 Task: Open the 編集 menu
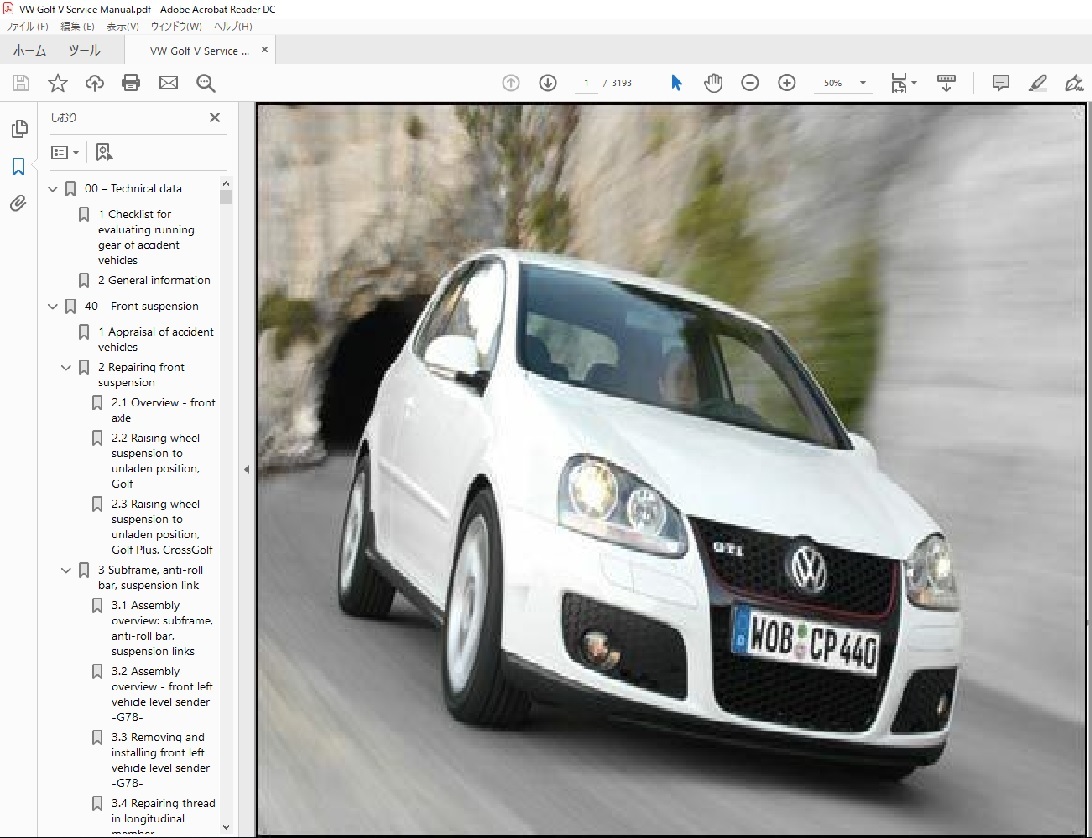click(77, 26)
